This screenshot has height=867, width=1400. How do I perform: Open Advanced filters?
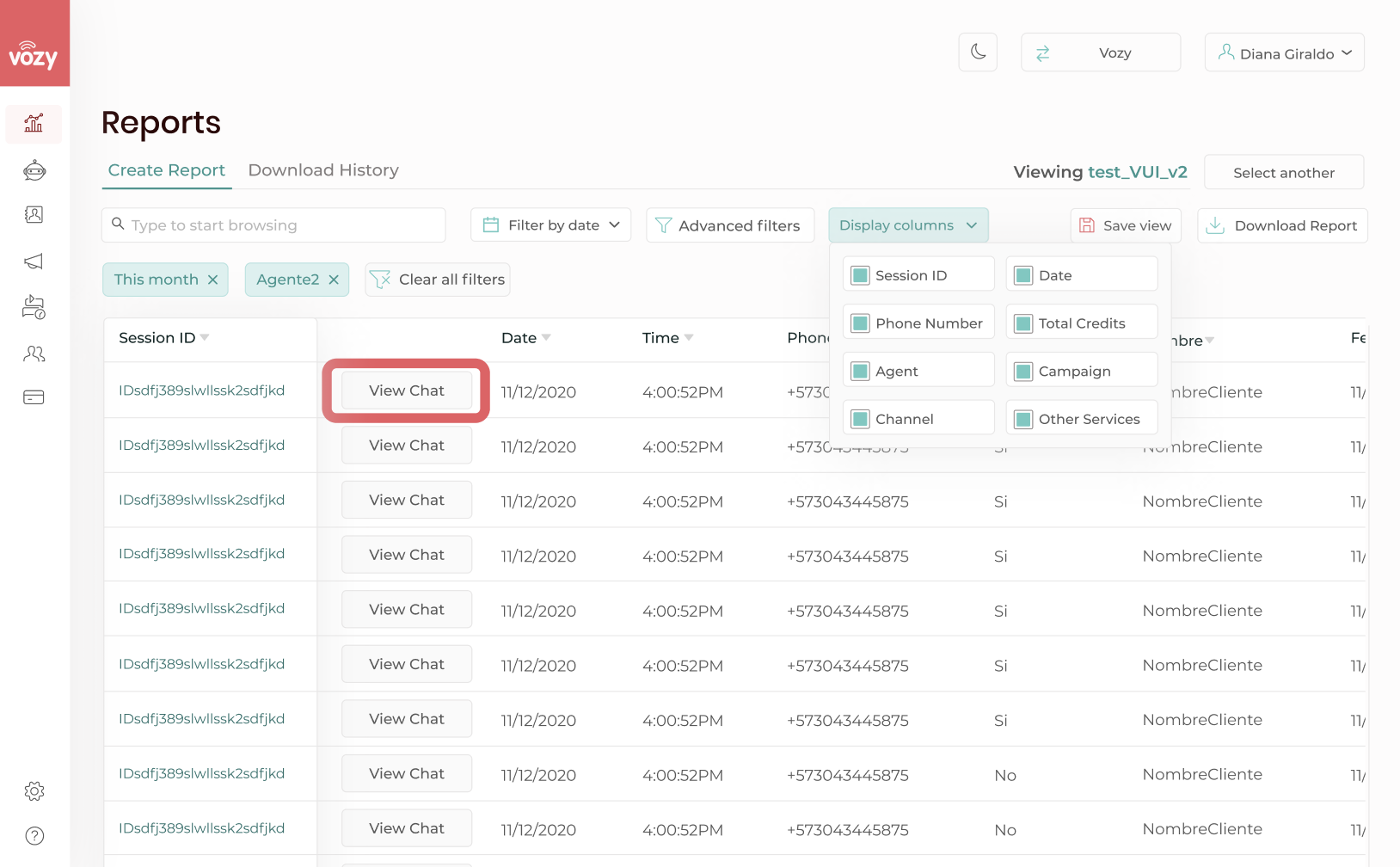click(730, 225)
